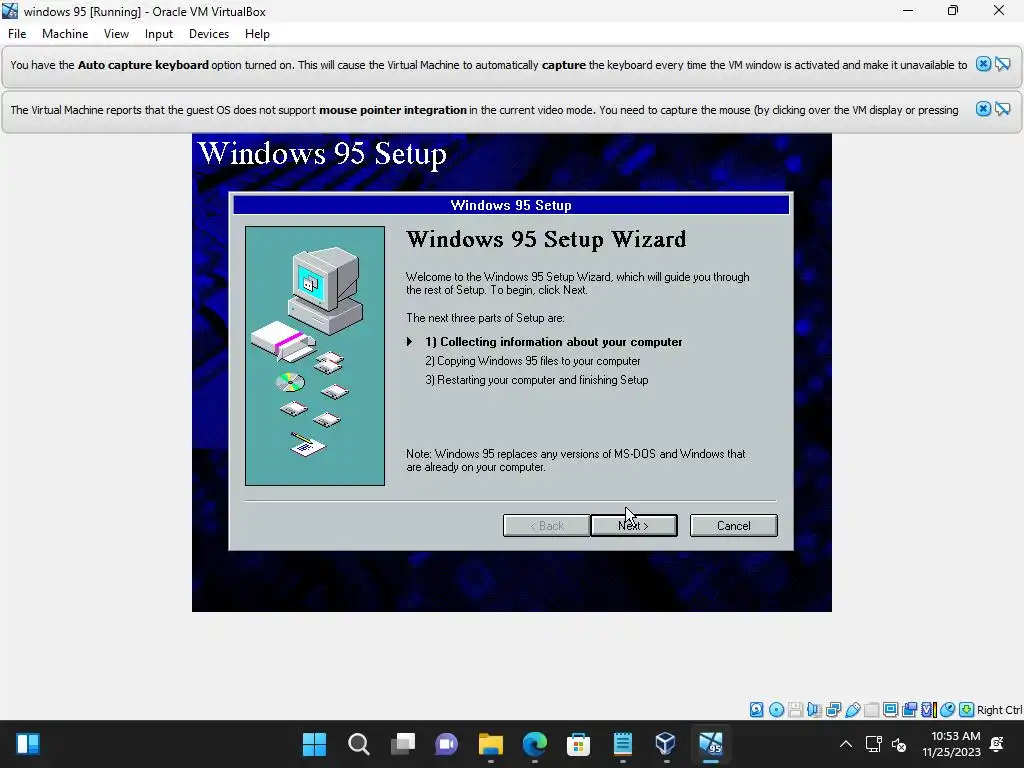Screen dimensions: 1024x768
Task: Suppress future mouse pointer integration messages
Action: [x=1002, y=109]
